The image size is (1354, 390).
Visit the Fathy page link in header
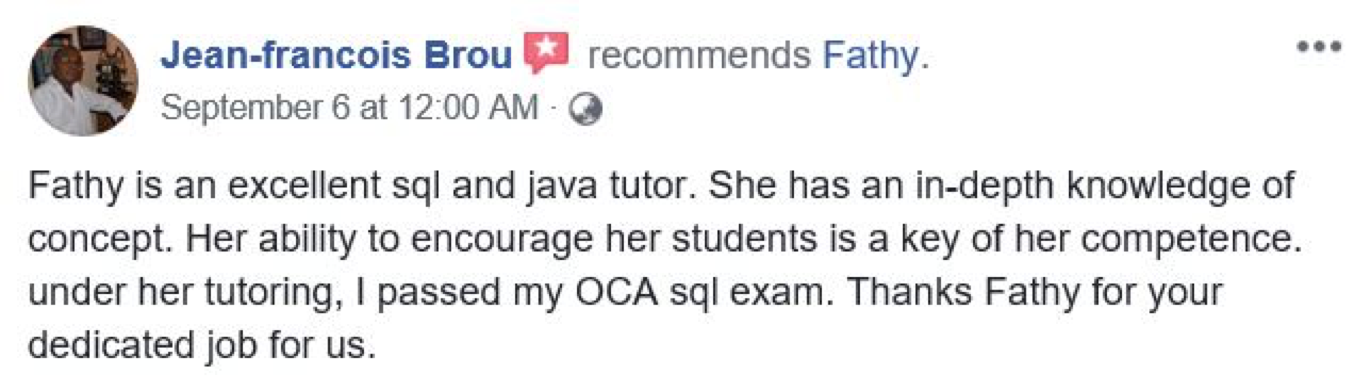pyautogui.click(x=869, y=57)
